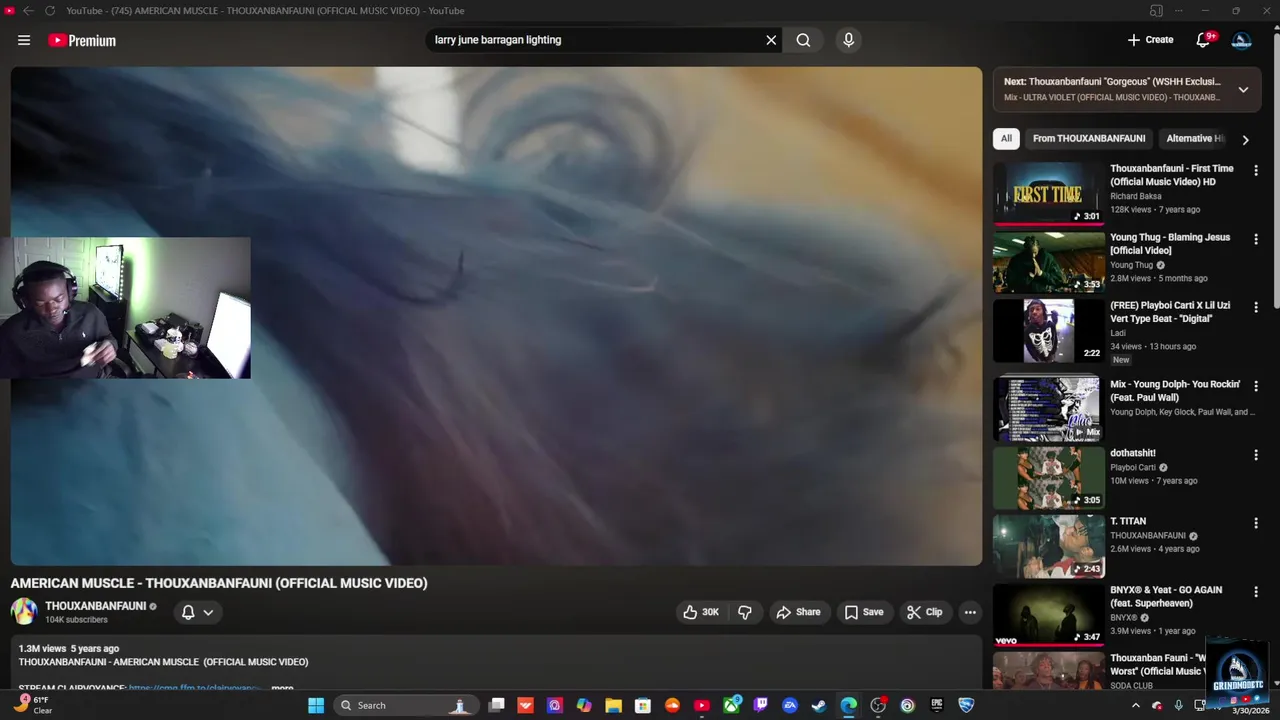The height and width of the screenshot is (720, 1280).
Task: Open Xbox app from the taskbar
Action: click(x=731, y=705)
